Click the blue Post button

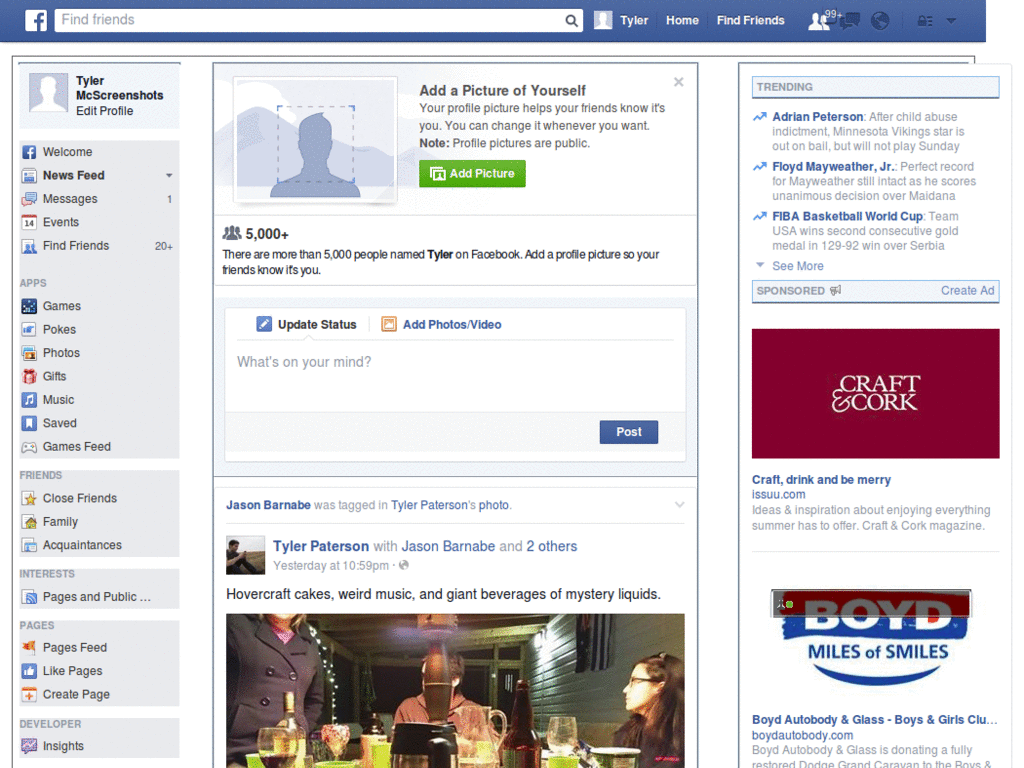(628, 432)
